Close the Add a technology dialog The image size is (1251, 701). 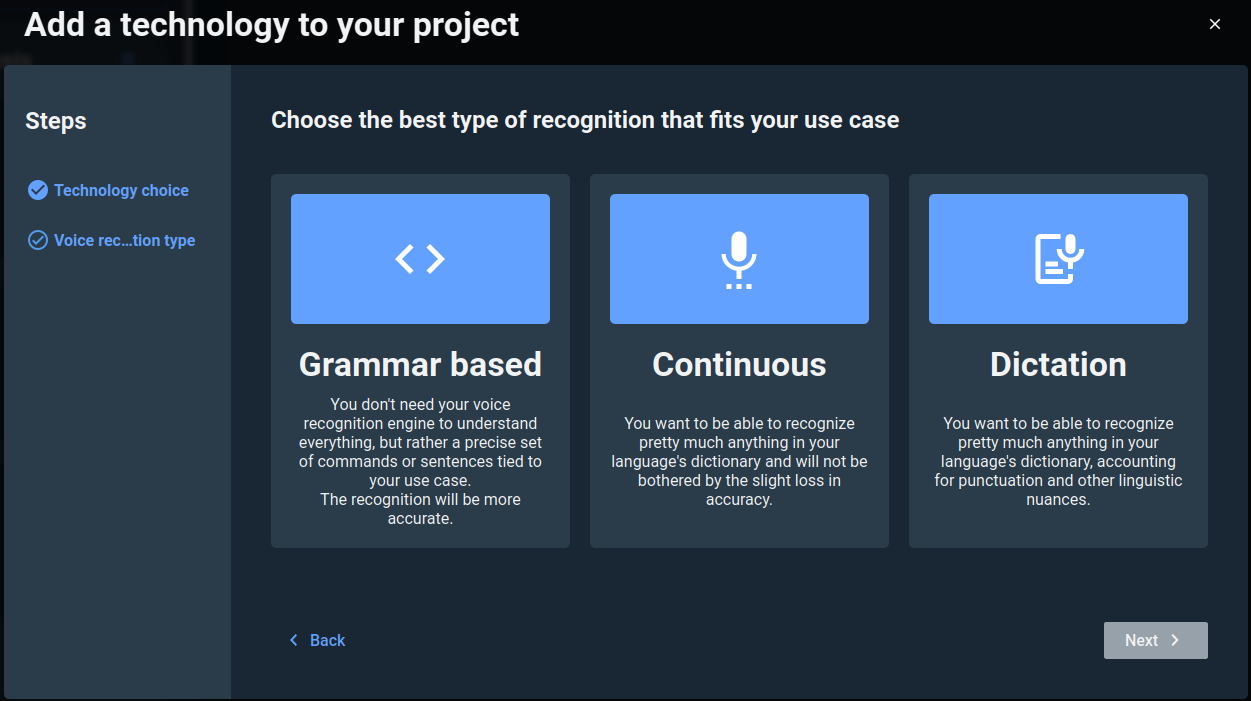1215,24
